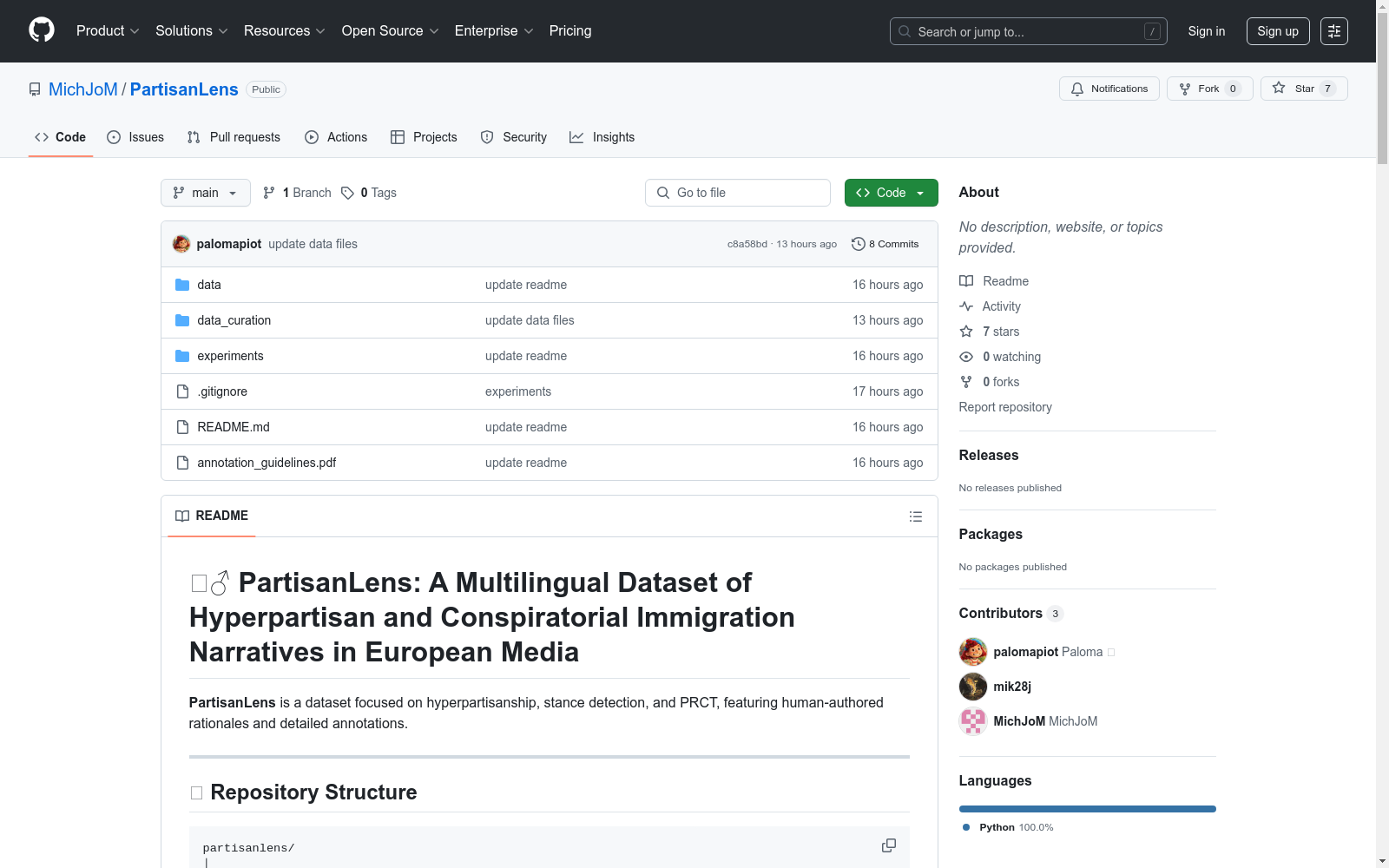Switch to the Issues tab

pyautogui.click(x=135, y=137)
